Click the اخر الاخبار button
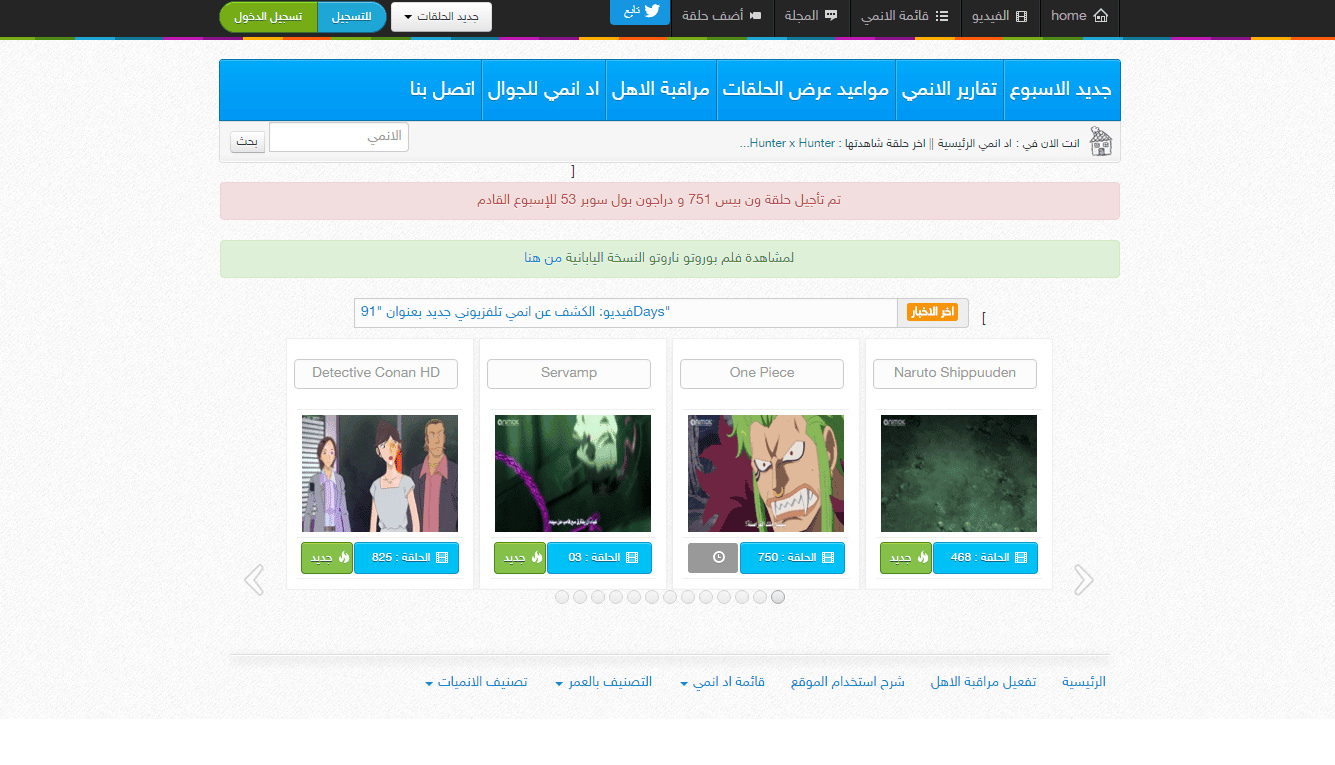The width and height of the screenshot is (1335, 765). (x=932, y=312)
